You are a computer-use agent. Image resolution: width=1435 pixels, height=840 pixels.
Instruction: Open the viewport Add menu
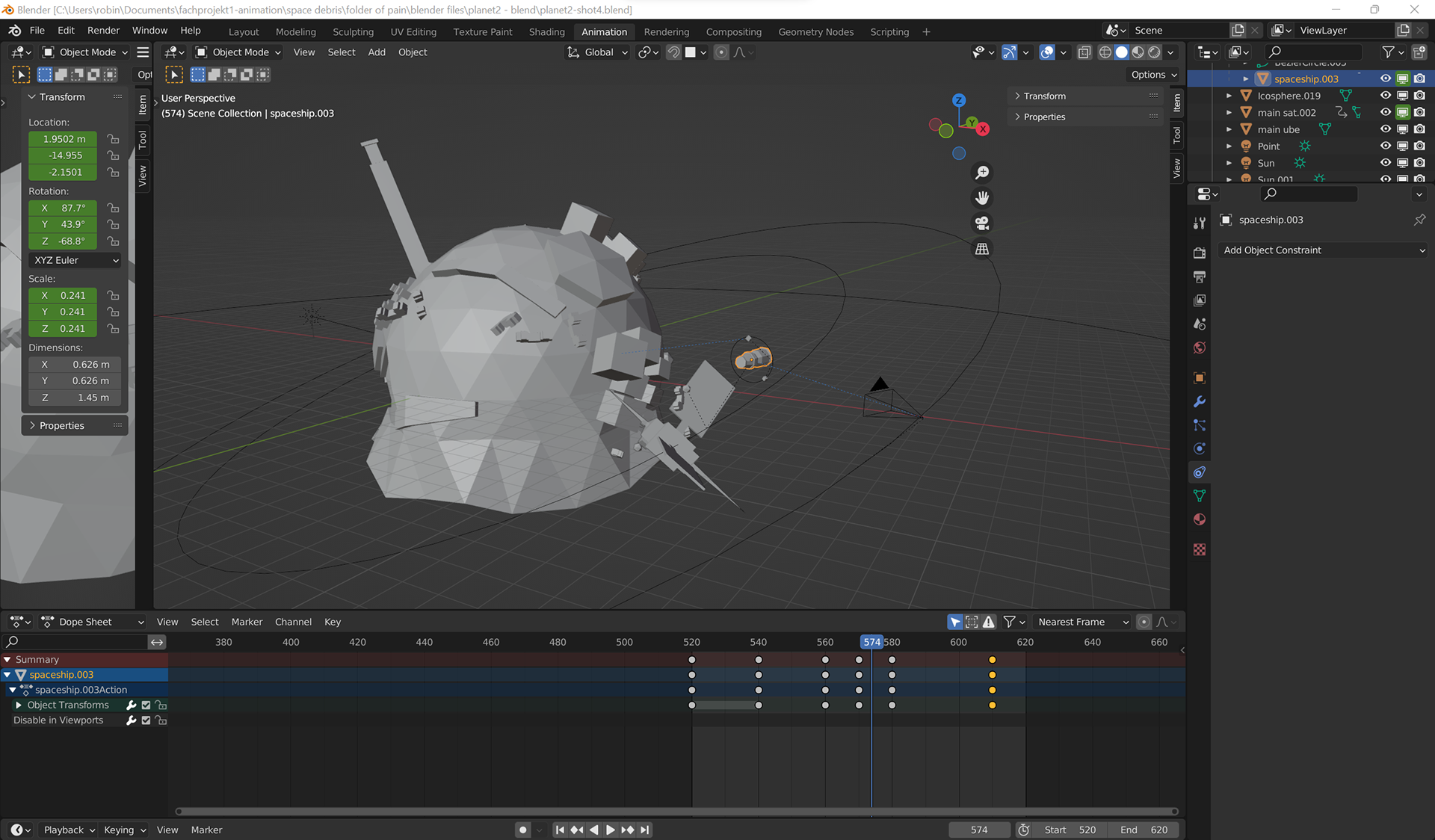click(x=377, y=52)
